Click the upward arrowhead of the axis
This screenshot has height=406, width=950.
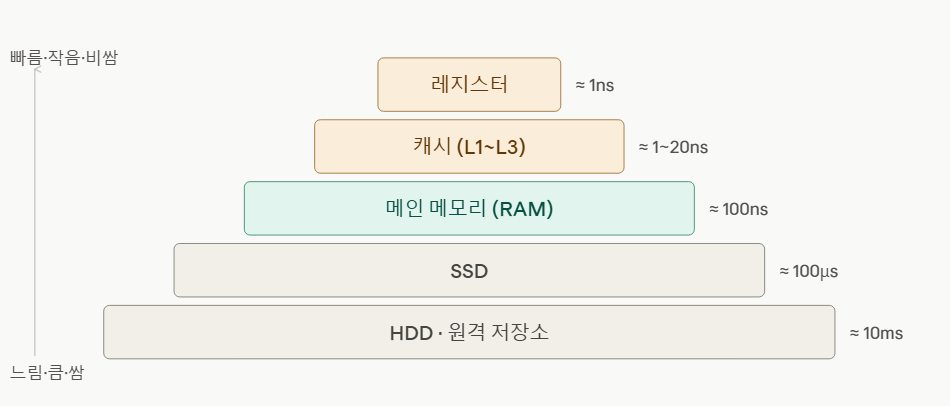[x=36, y=71]
